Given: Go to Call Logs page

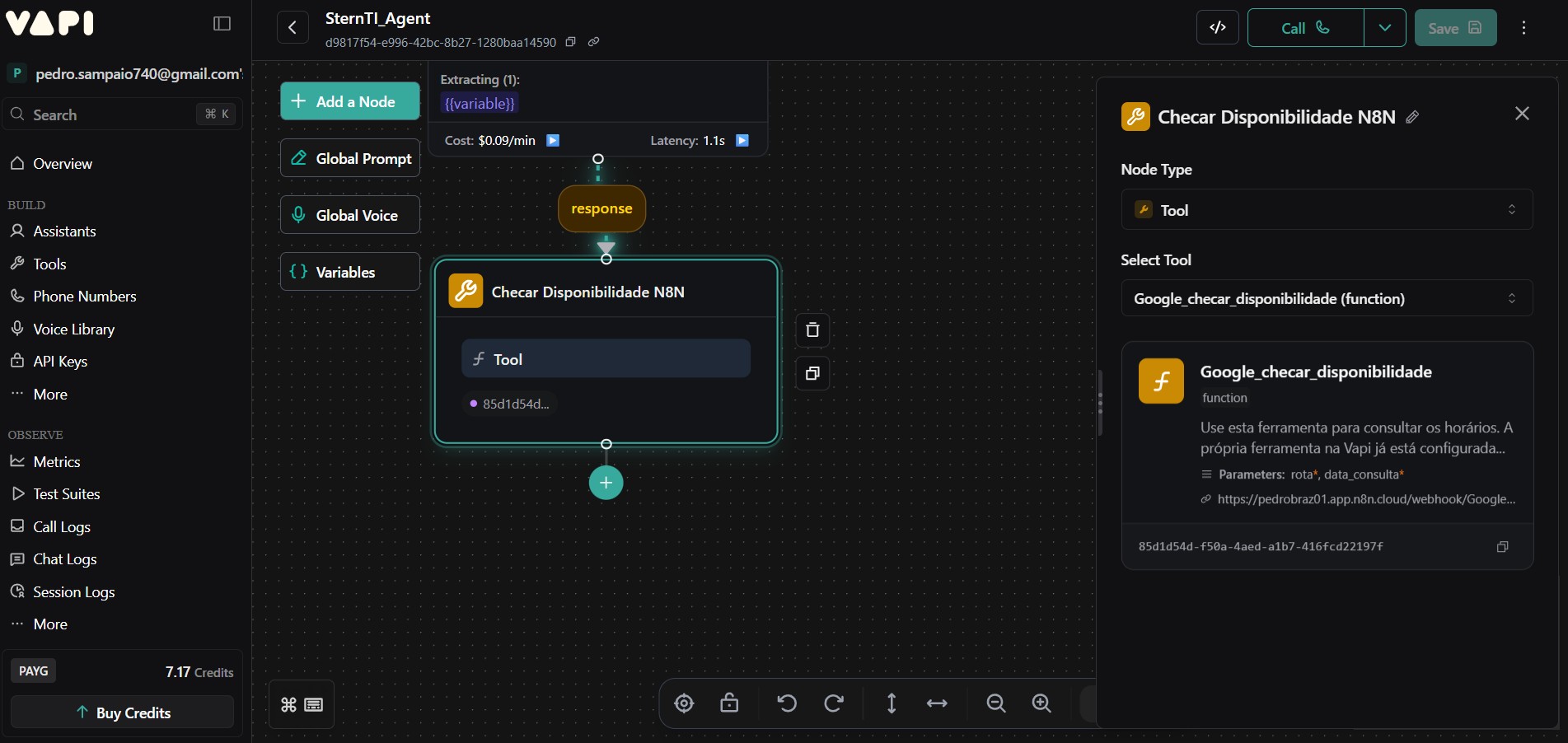Looking at the screenshot, I should tap(62, 527).
